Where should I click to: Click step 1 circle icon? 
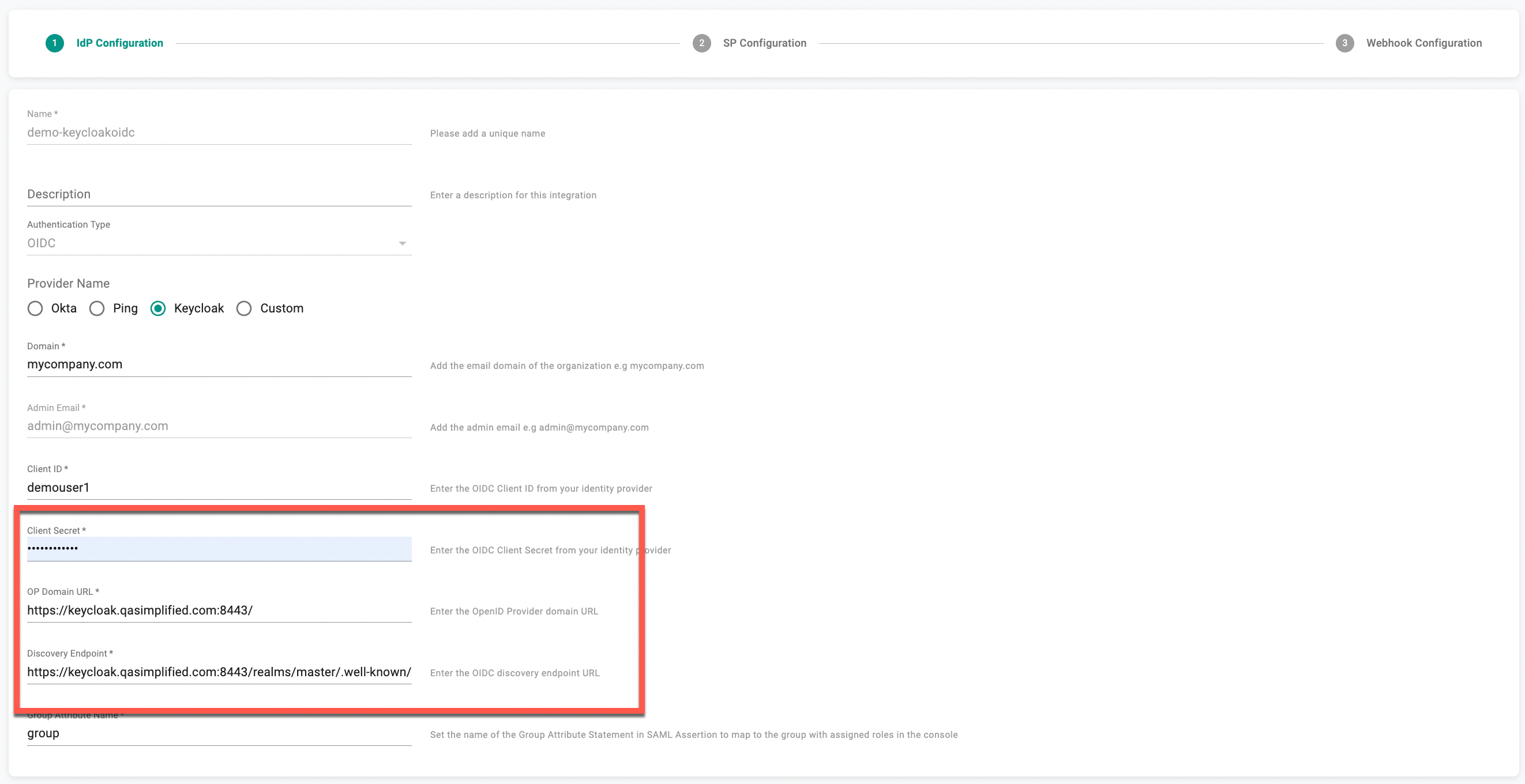[54, 43]
